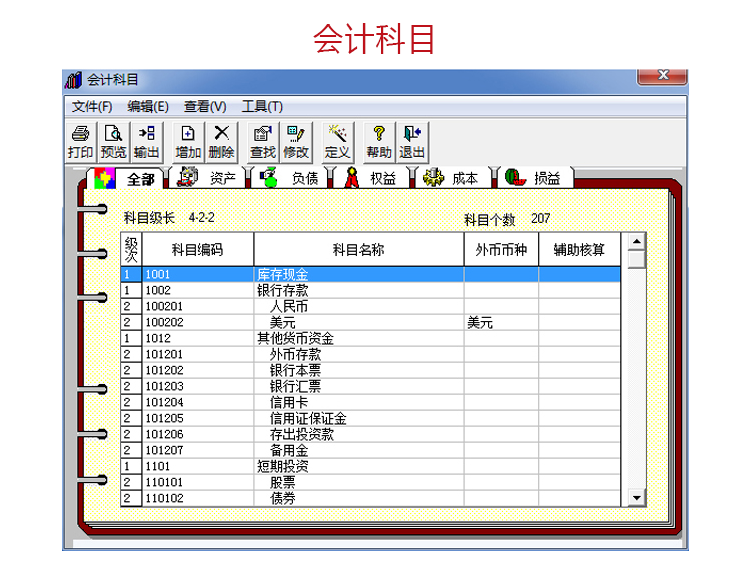Screen dimensions: 750x578
Task: Switch to the 损益 tab
Action: coord(536,178)
